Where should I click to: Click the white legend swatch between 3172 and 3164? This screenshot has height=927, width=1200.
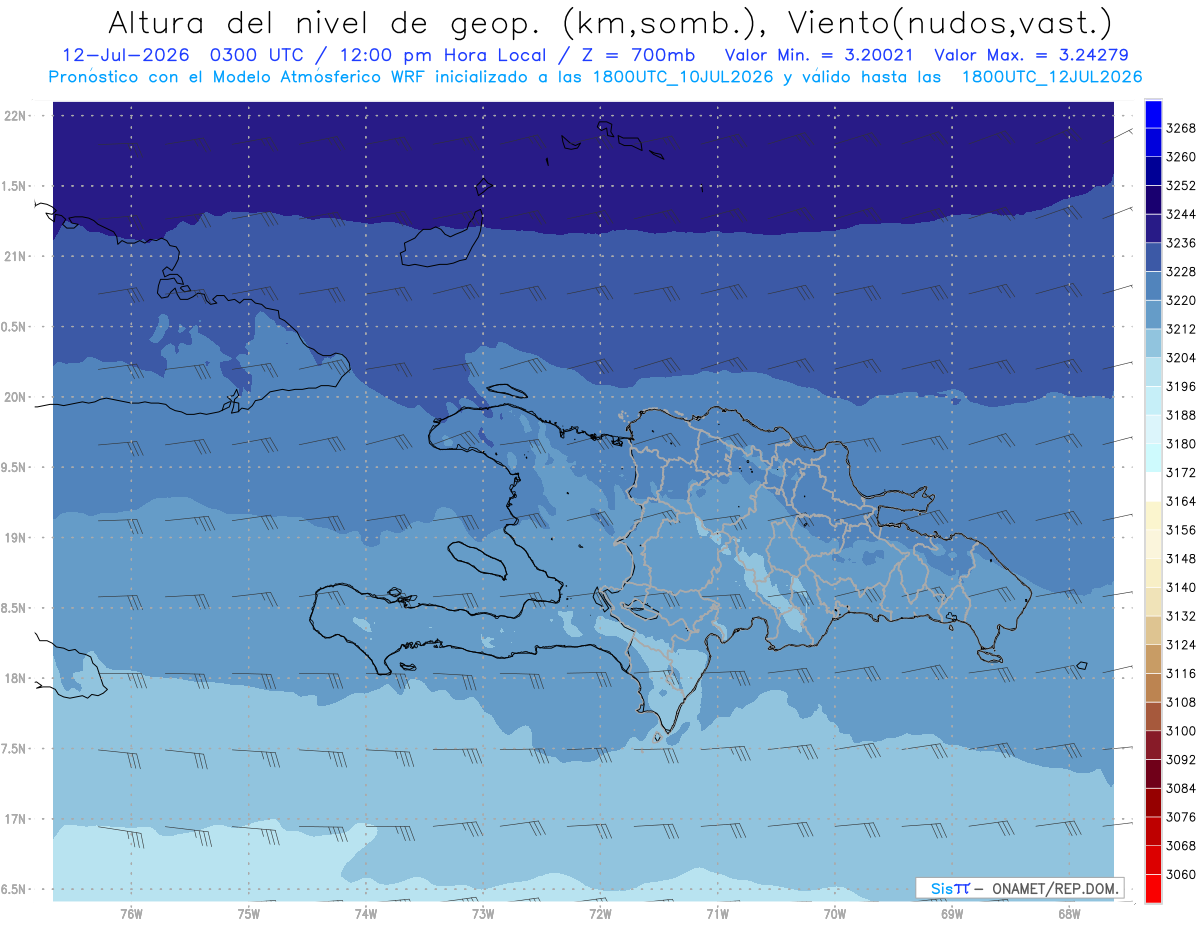pos(1153,487)
